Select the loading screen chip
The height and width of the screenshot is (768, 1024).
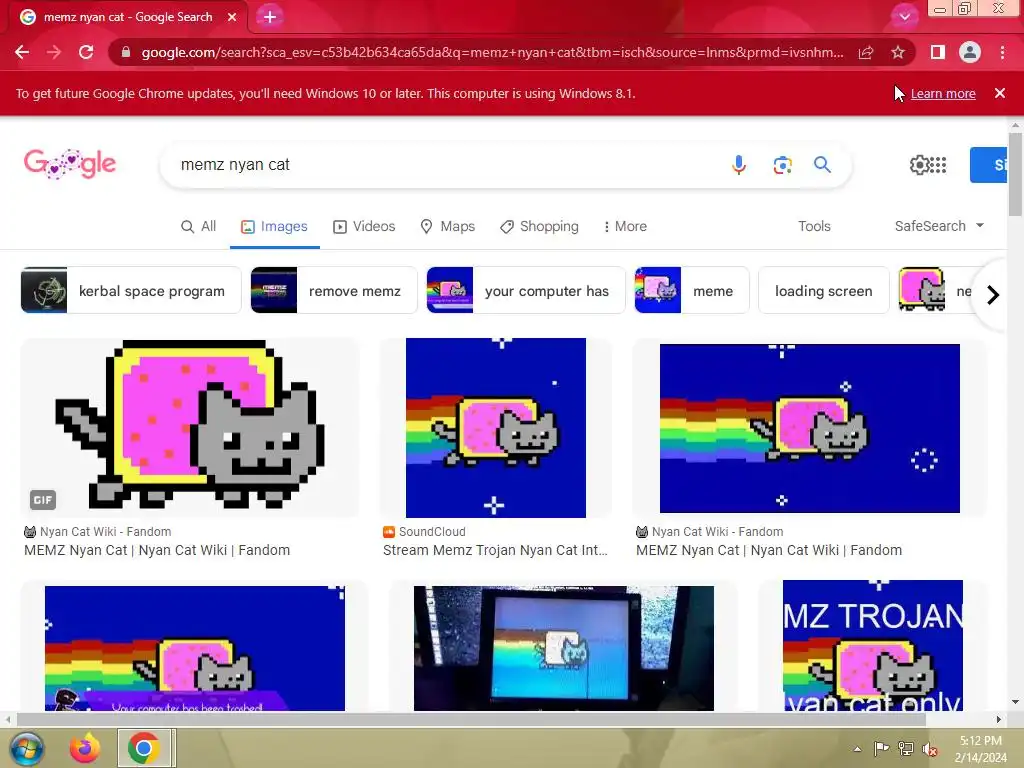click(824, 290)
